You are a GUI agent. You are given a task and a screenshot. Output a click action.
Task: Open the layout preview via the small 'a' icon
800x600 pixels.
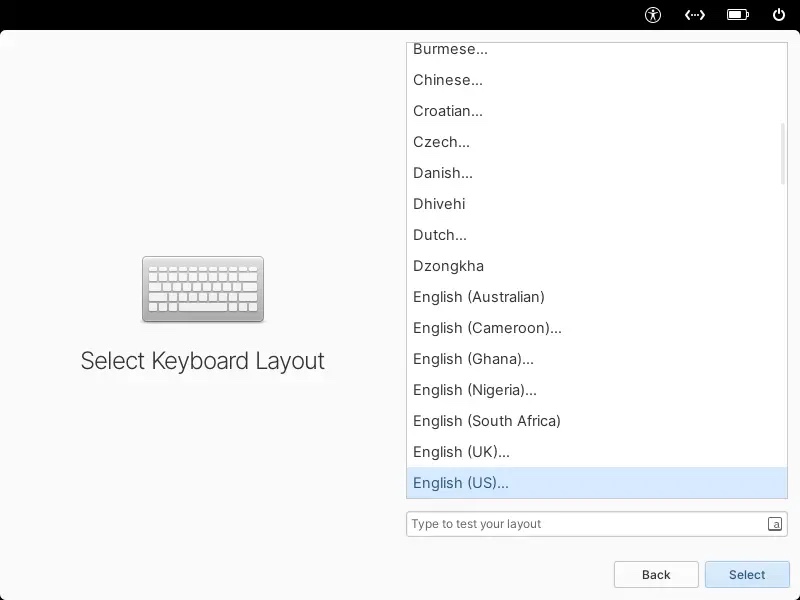tap(773, 523)
